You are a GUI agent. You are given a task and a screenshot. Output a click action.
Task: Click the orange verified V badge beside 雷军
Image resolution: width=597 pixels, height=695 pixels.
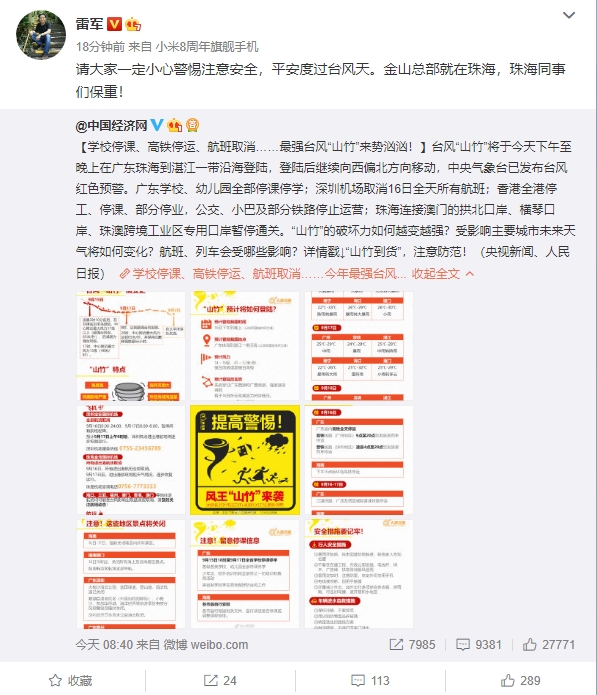pos(114,24)
